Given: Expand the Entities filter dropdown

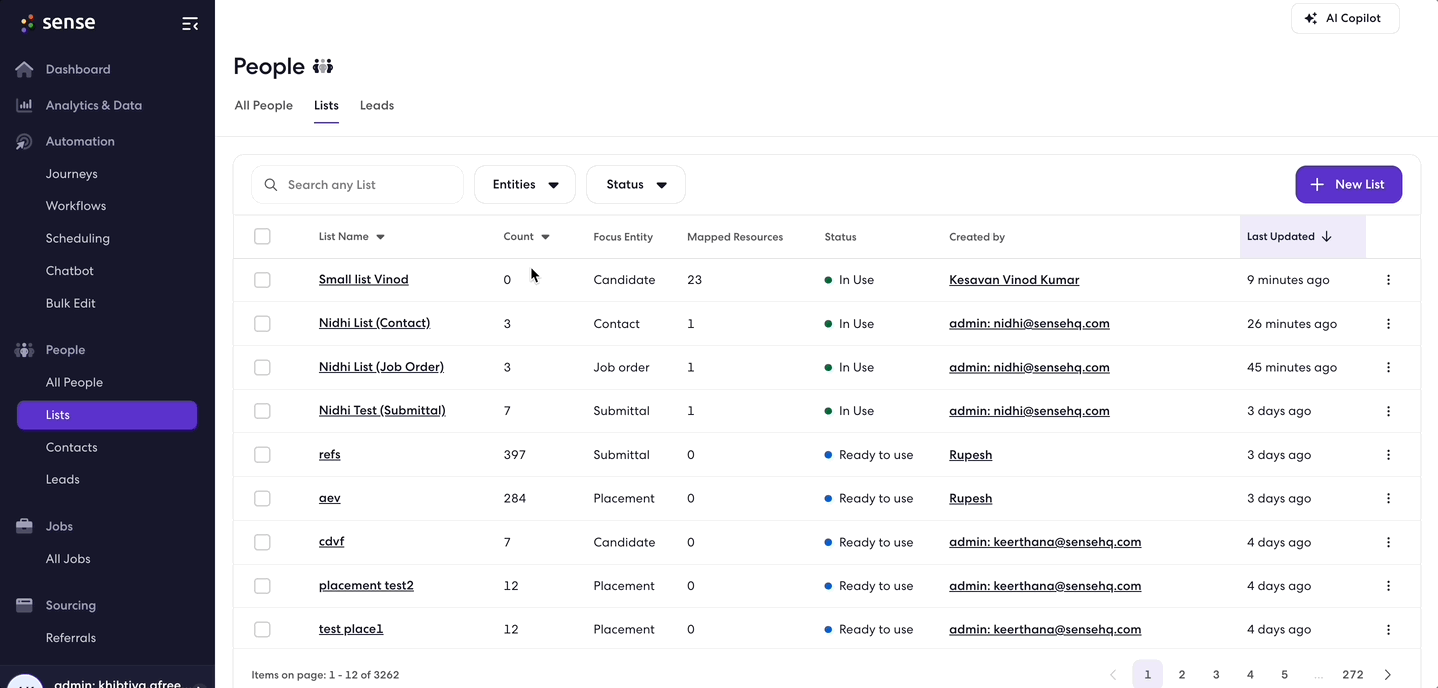Looking at the screenshot, I should (x=525, y=185).
